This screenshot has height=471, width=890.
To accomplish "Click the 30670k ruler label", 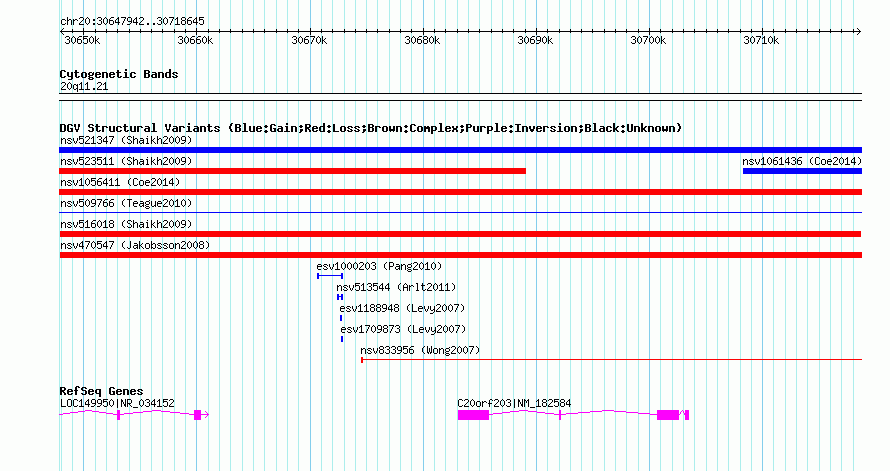I will (x=309, y=40).
